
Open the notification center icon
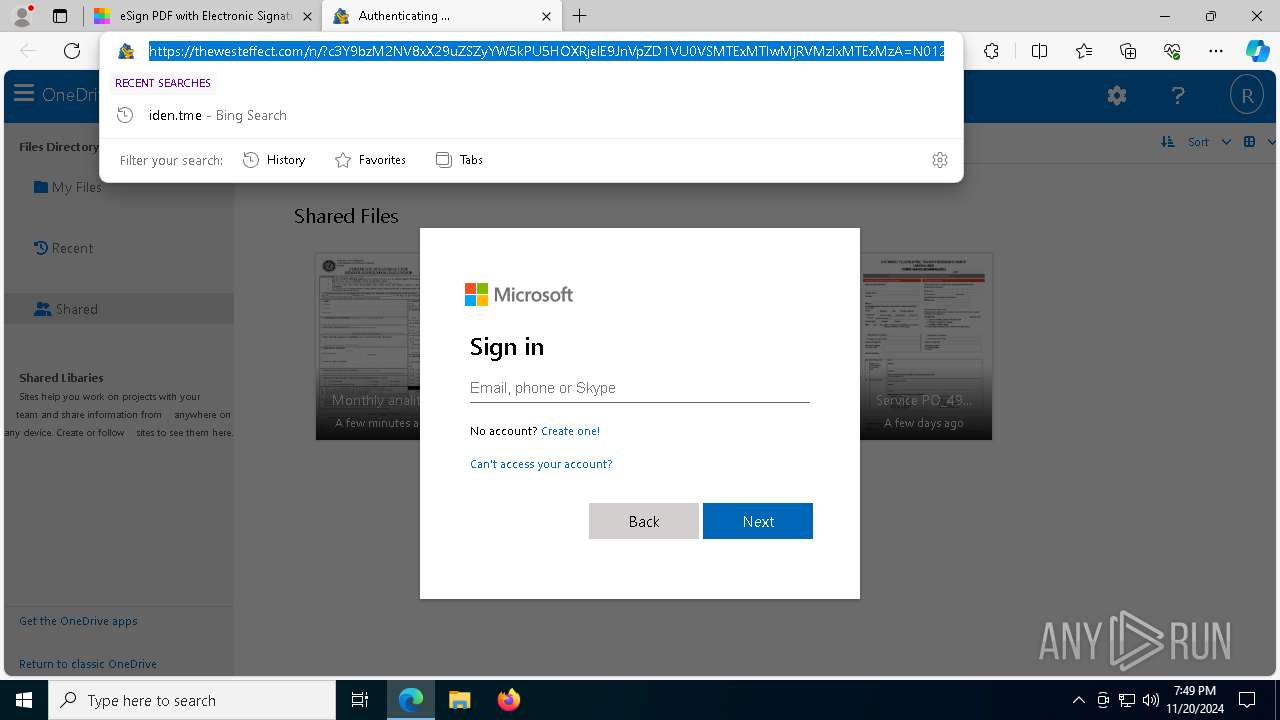1247,700
